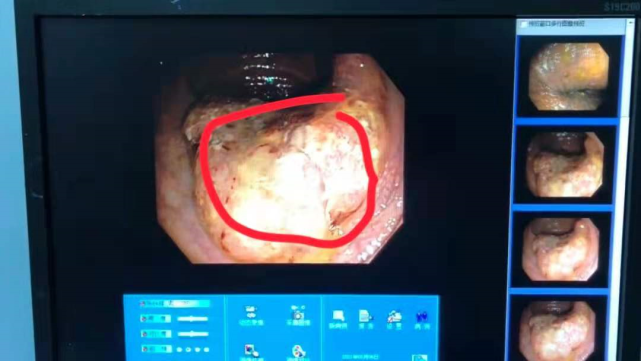Viewport: 641px width, 361px height.
Task: Click the main endoscopy image view
Action: [x=280, y=158]
